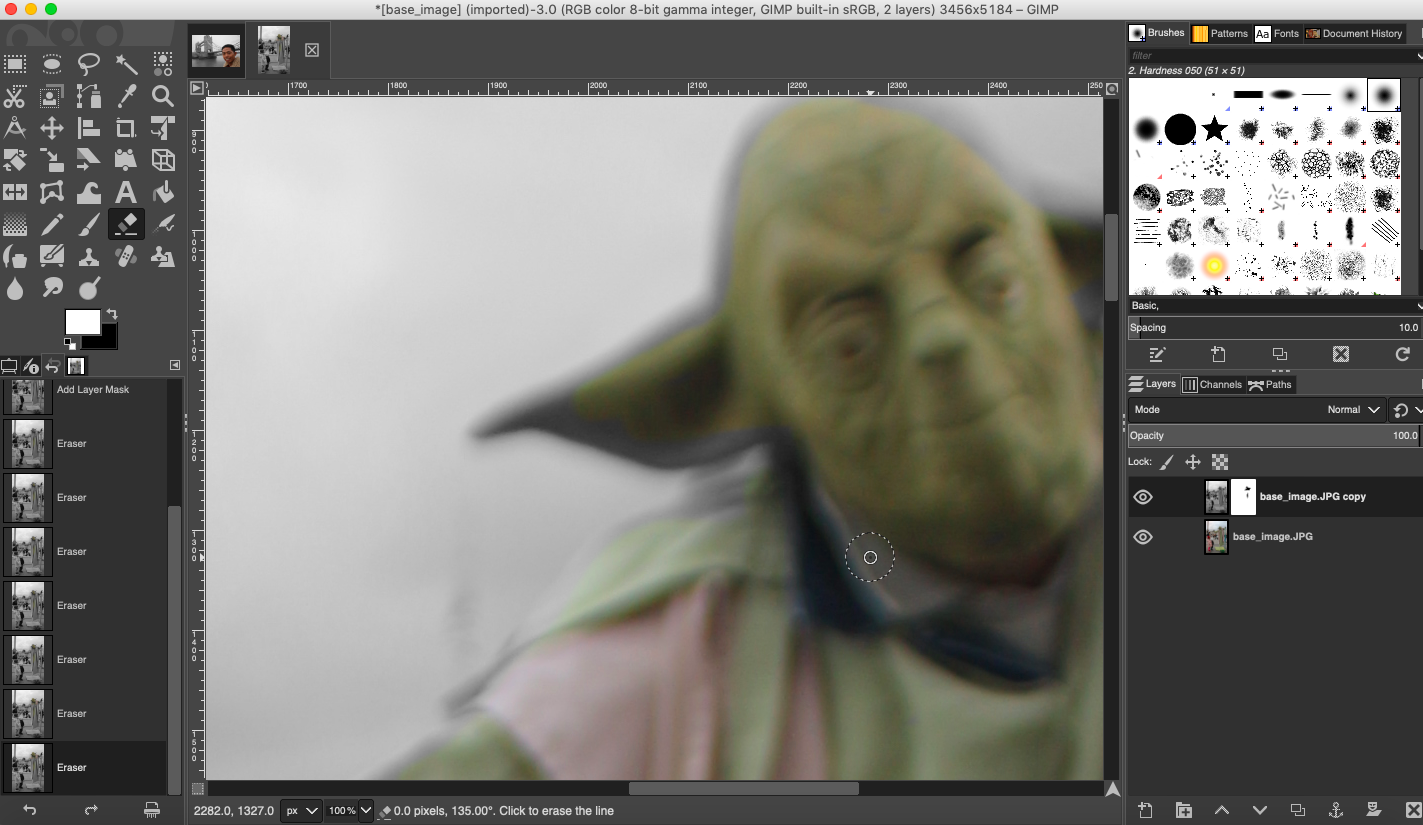Image resolution: width=1423 pixels, height=825 pixels.
Task: Select the Rectangle Select tool
Action: tap(15, 65)
